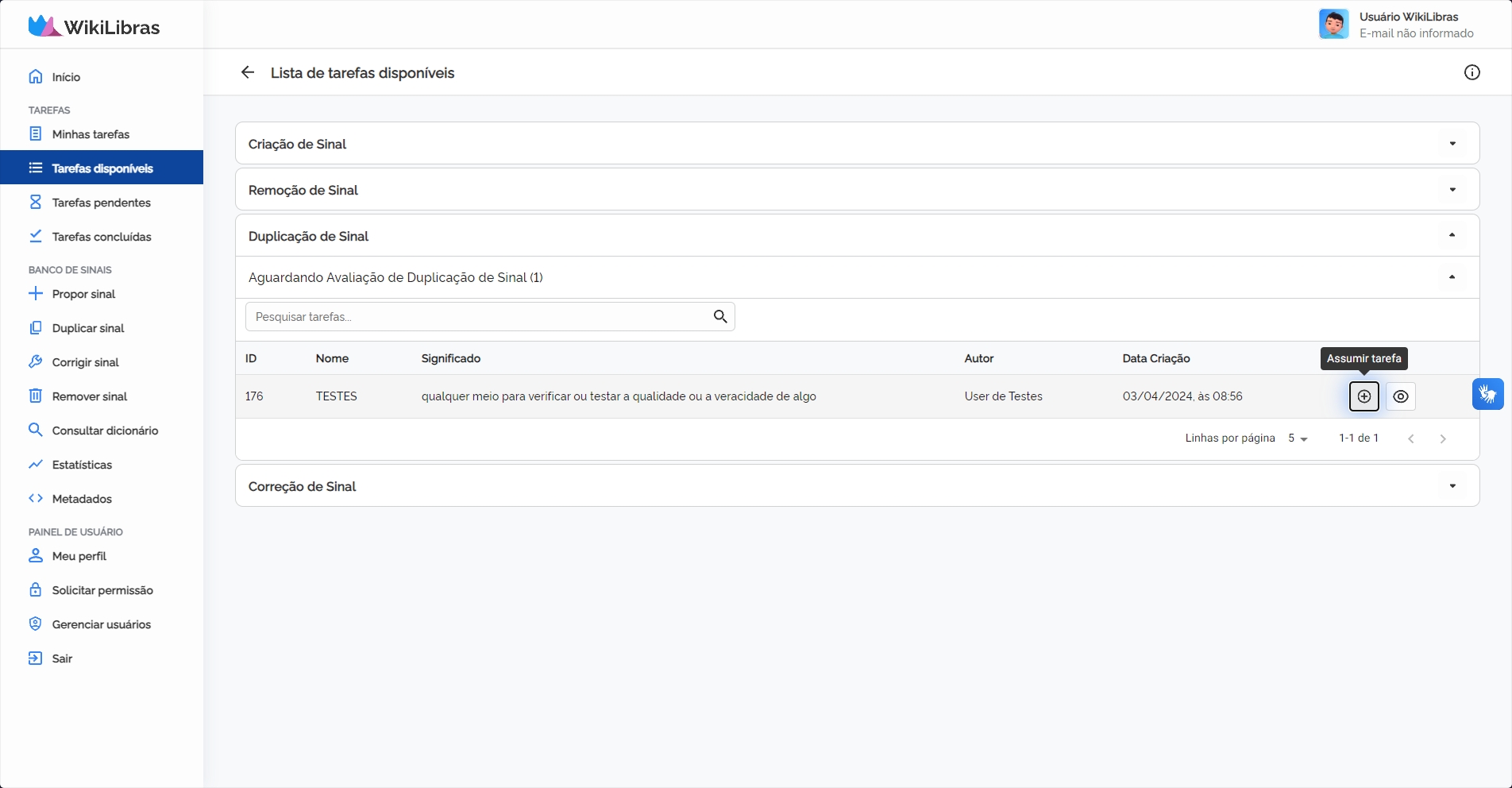This screenshot has height=788, width=1512.
Task: Open the Linhas por página dropdown
Action: point(1298,438)
